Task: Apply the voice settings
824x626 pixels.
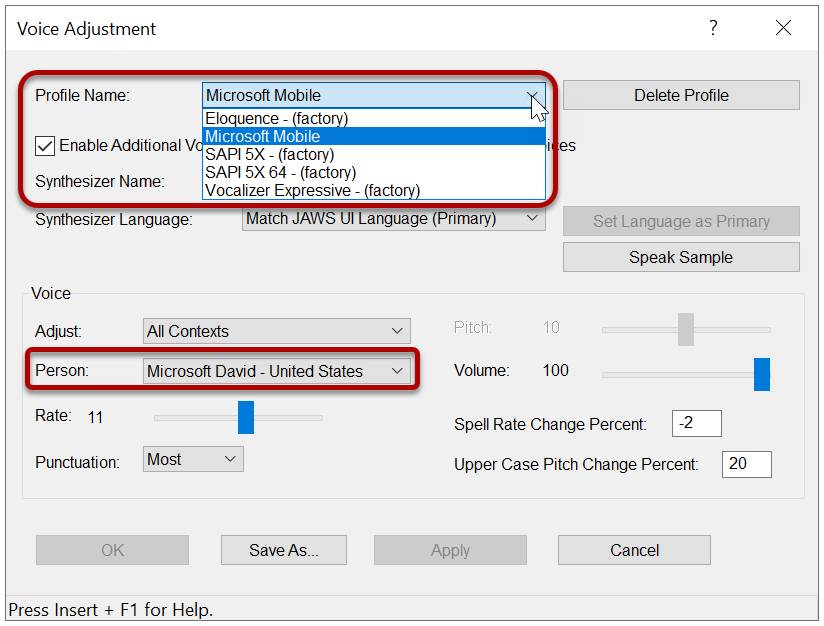Action: (450, 549)
